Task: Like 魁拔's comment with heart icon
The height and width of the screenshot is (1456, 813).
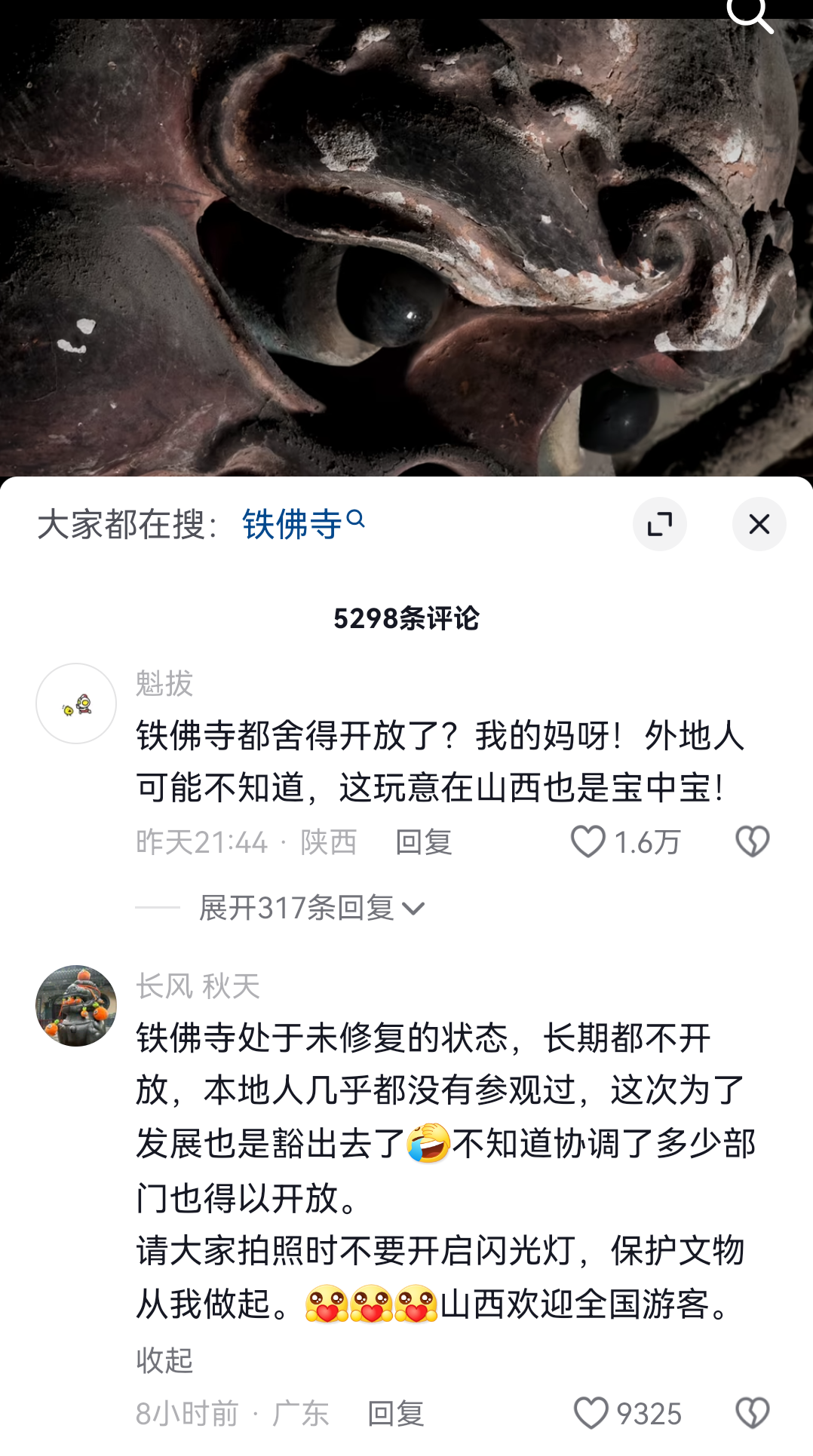Action: pyautogui.click(x=588, y=841)
